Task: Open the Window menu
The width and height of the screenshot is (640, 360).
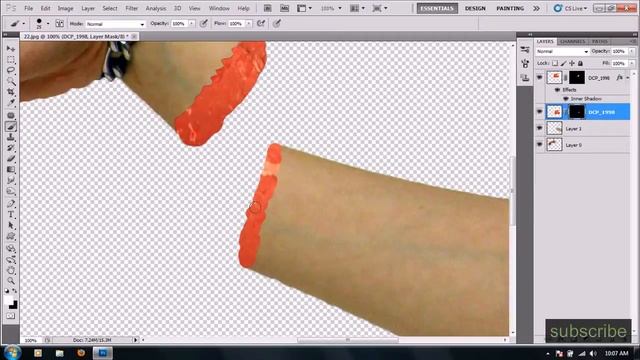Action: click(219, 8)
